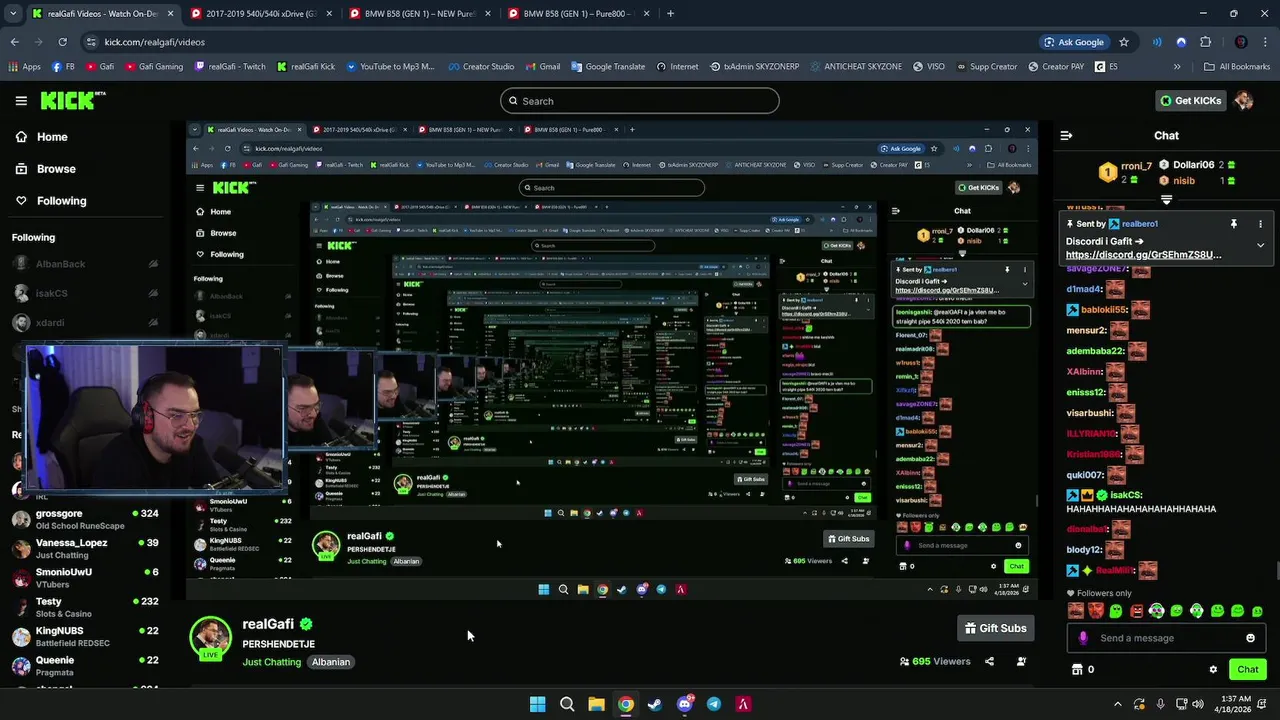Bookmark this page star icon
1280x720 pixels.
click(x=1124, y=42)
